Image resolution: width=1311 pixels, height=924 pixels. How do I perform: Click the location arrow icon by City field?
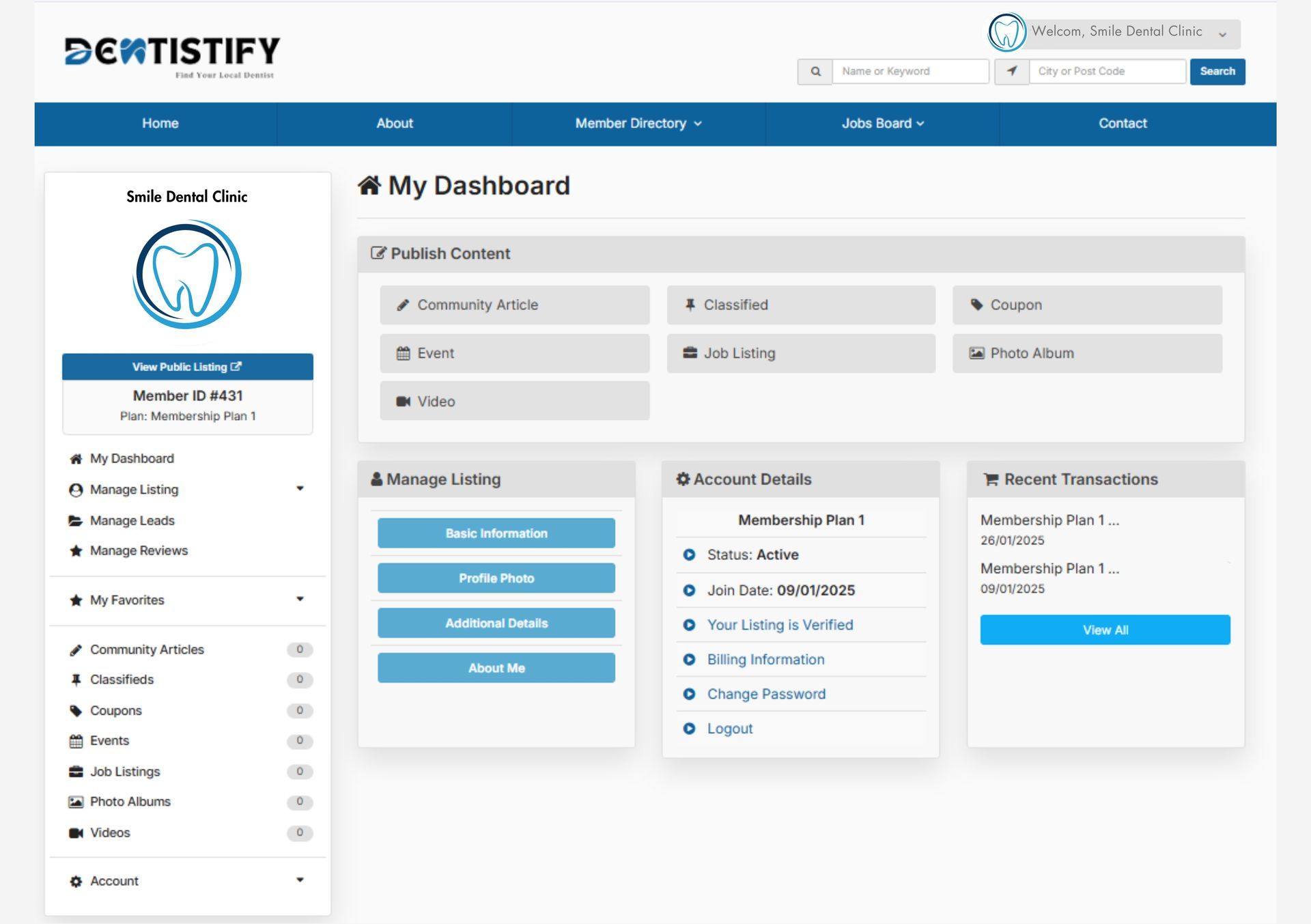coord(1011,71)
